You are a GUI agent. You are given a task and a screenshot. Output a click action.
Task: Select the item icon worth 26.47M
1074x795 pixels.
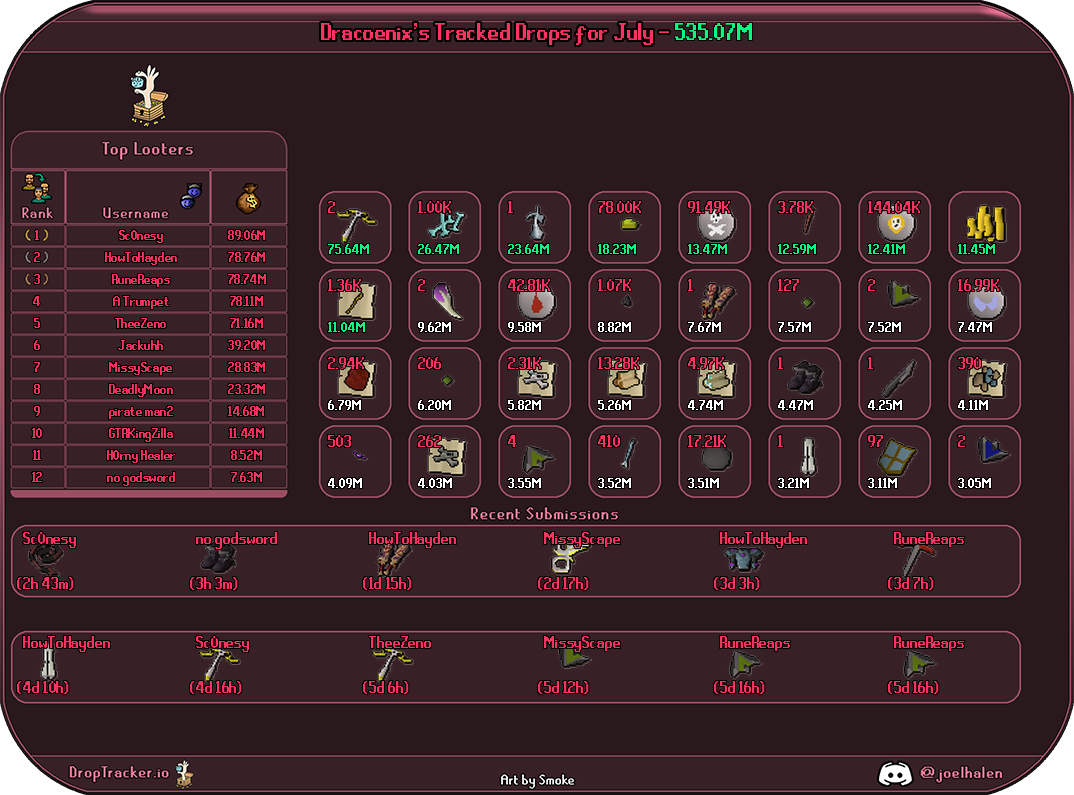[x=446, y=223]
